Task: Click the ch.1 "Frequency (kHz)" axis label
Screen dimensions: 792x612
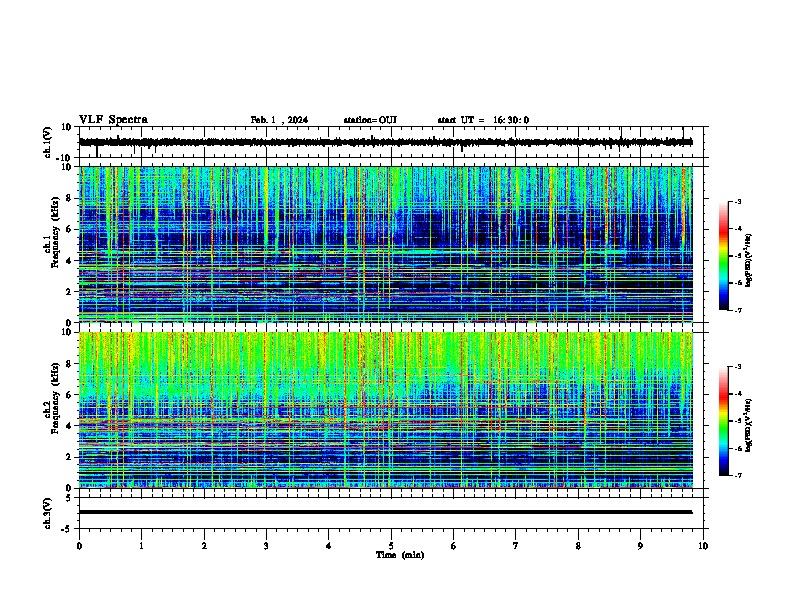Action: pyautogui.click(x=55, y=233)
